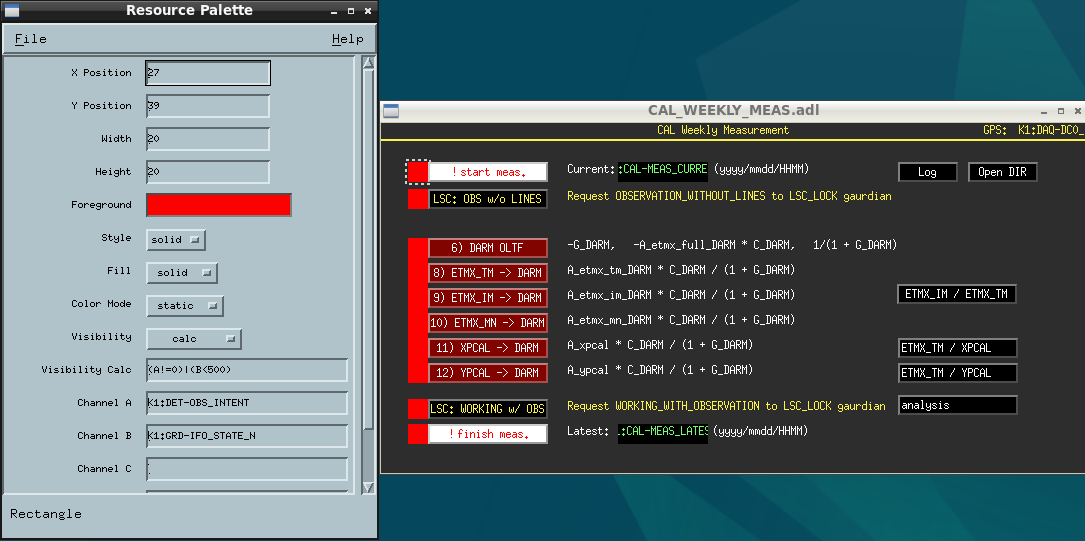This screenshot has width=1085, height=541.
Task: Select the red rectangle beside LSC: WORKING w/ OBS
Action: pyautogui.click(x=418, y=409)
